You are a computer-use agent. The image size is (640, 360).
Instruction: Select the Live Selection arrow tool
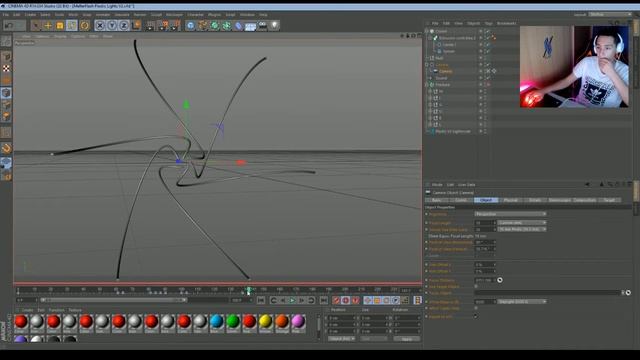click(x=36, y=26)
